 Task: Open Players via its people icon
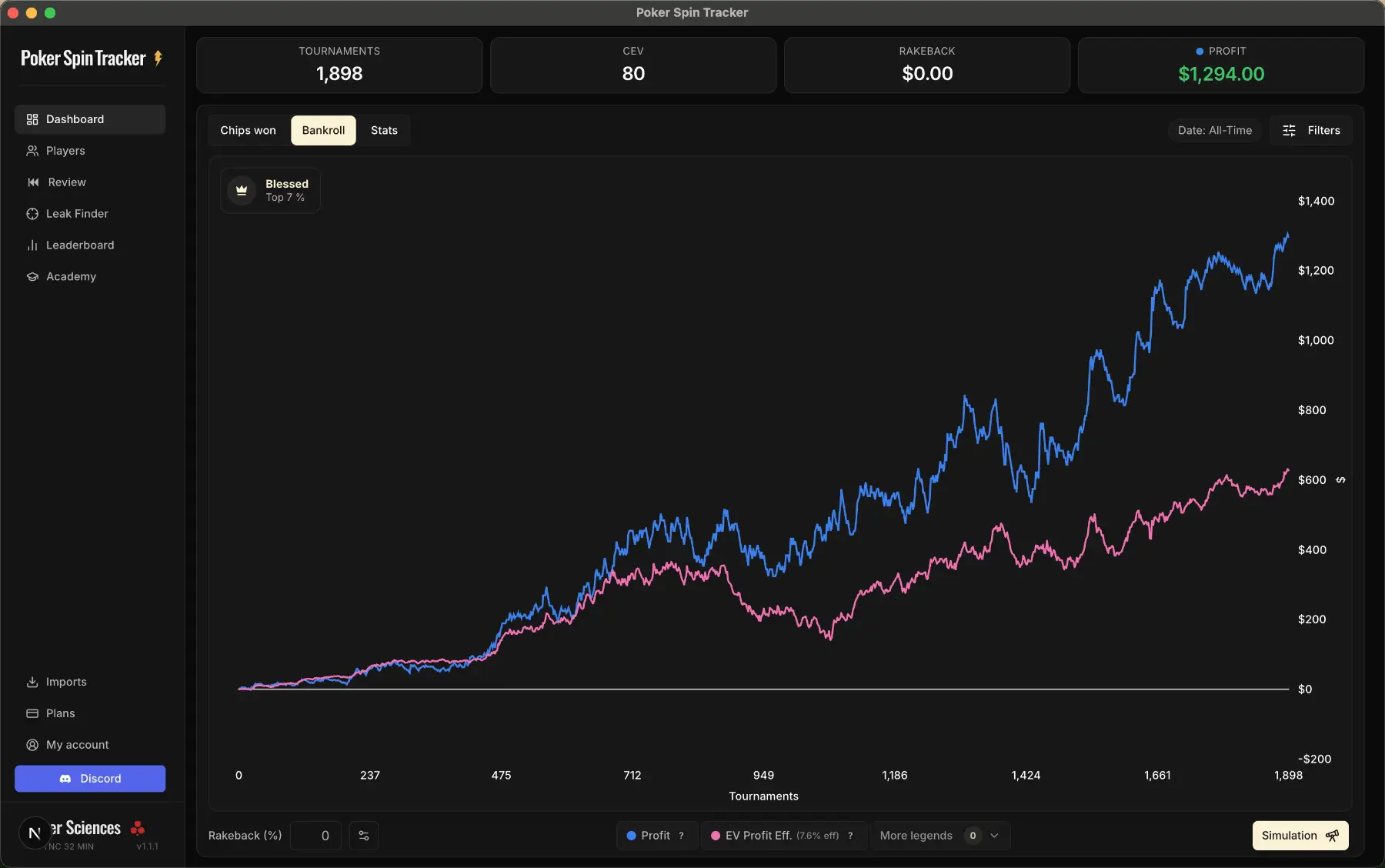click(32, 151)
